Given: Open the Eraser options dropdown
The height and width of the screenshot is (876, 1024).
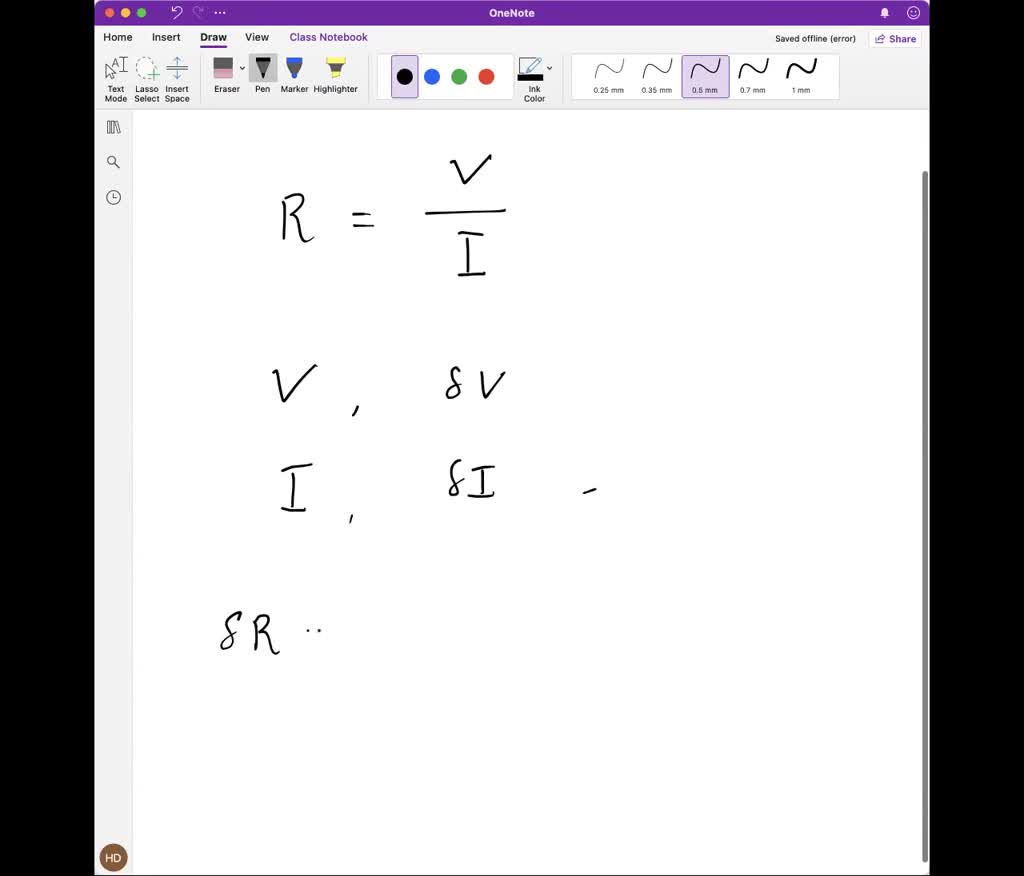Looking at the screenshot, I should (241, 68).
